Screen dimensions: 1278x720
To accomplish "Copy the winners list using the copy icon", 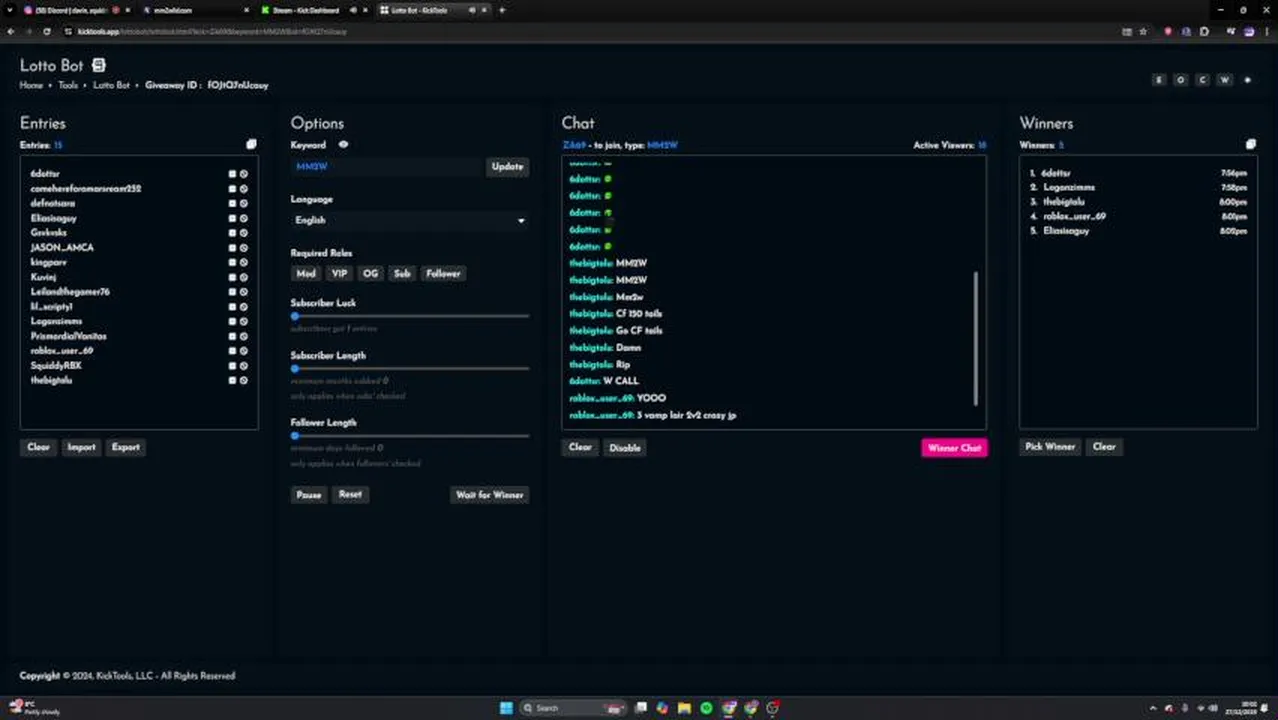I will [x=1250, y=145].
